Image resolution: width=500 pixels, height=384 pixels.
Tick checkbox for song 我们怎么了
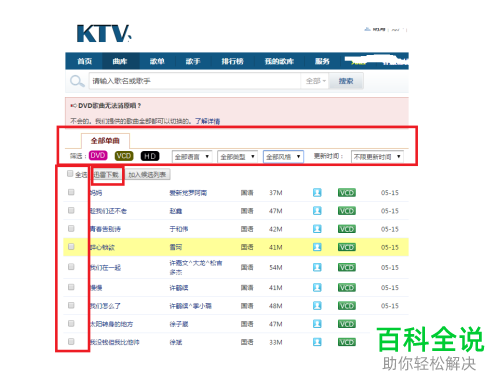[x=71, y=305]
